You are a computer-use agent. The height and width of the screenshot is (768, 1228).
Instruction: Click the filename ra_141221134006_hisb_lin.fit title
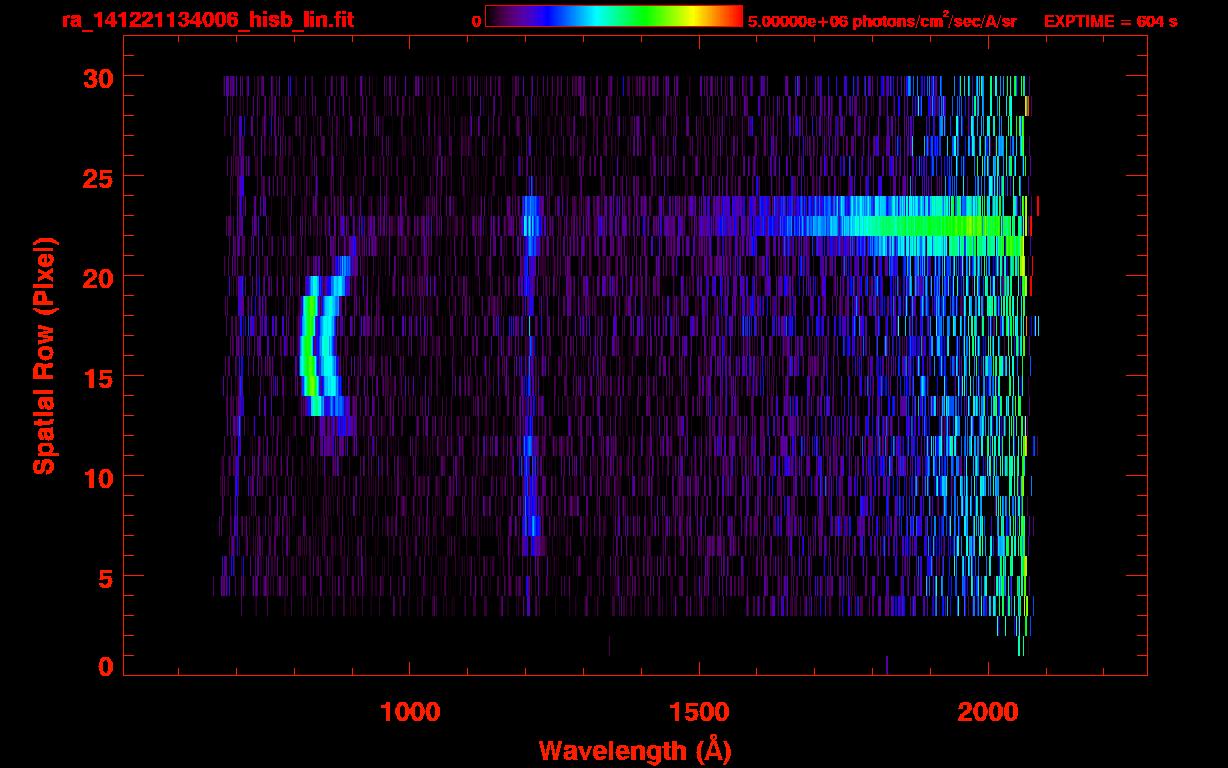207,20
